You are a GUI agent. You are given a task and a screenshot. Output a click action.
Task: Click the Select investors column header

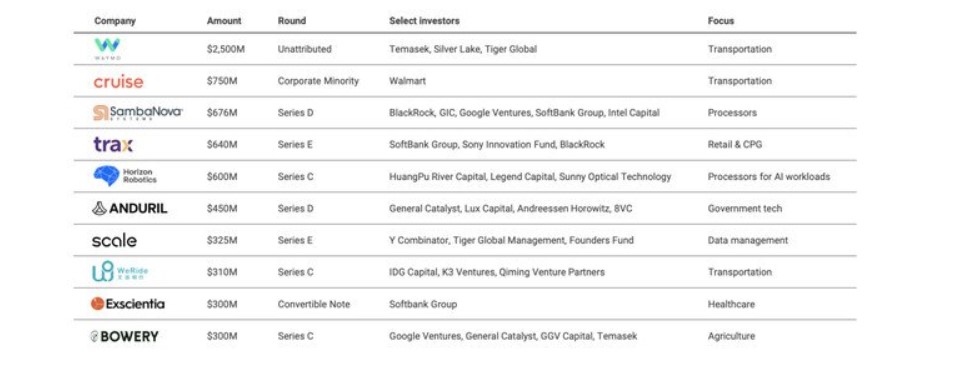(424, 20)
